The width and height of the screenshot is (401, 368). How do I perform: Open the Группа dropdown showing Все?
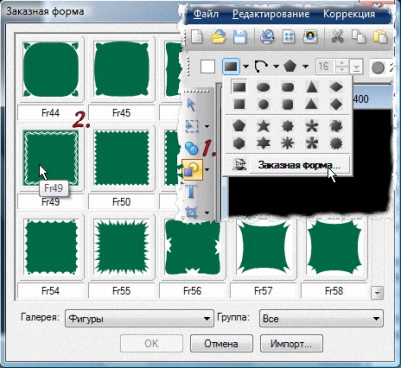321,318
